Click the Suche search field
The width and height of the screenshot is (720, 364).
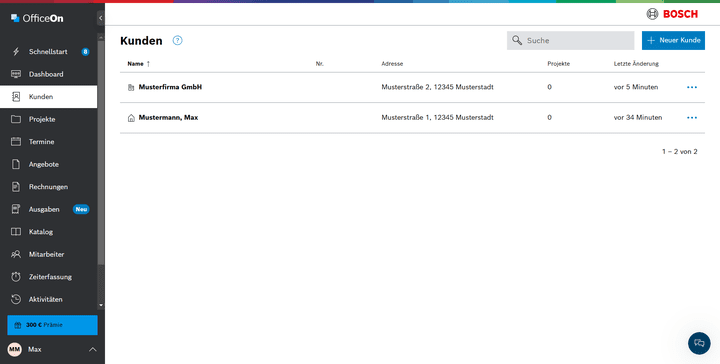570,40
